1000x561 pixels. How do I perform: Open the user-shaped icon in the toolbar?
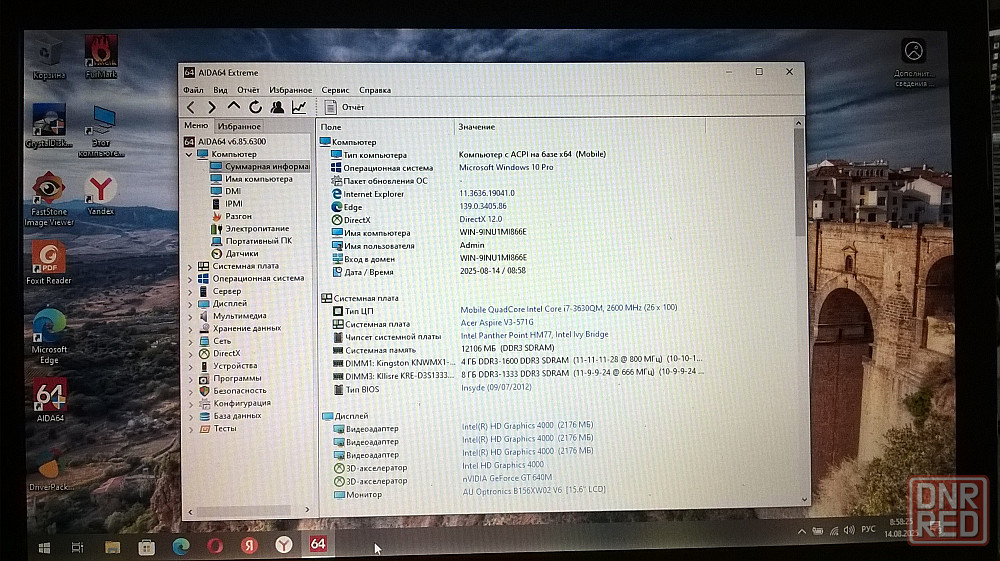click(277, 107)
